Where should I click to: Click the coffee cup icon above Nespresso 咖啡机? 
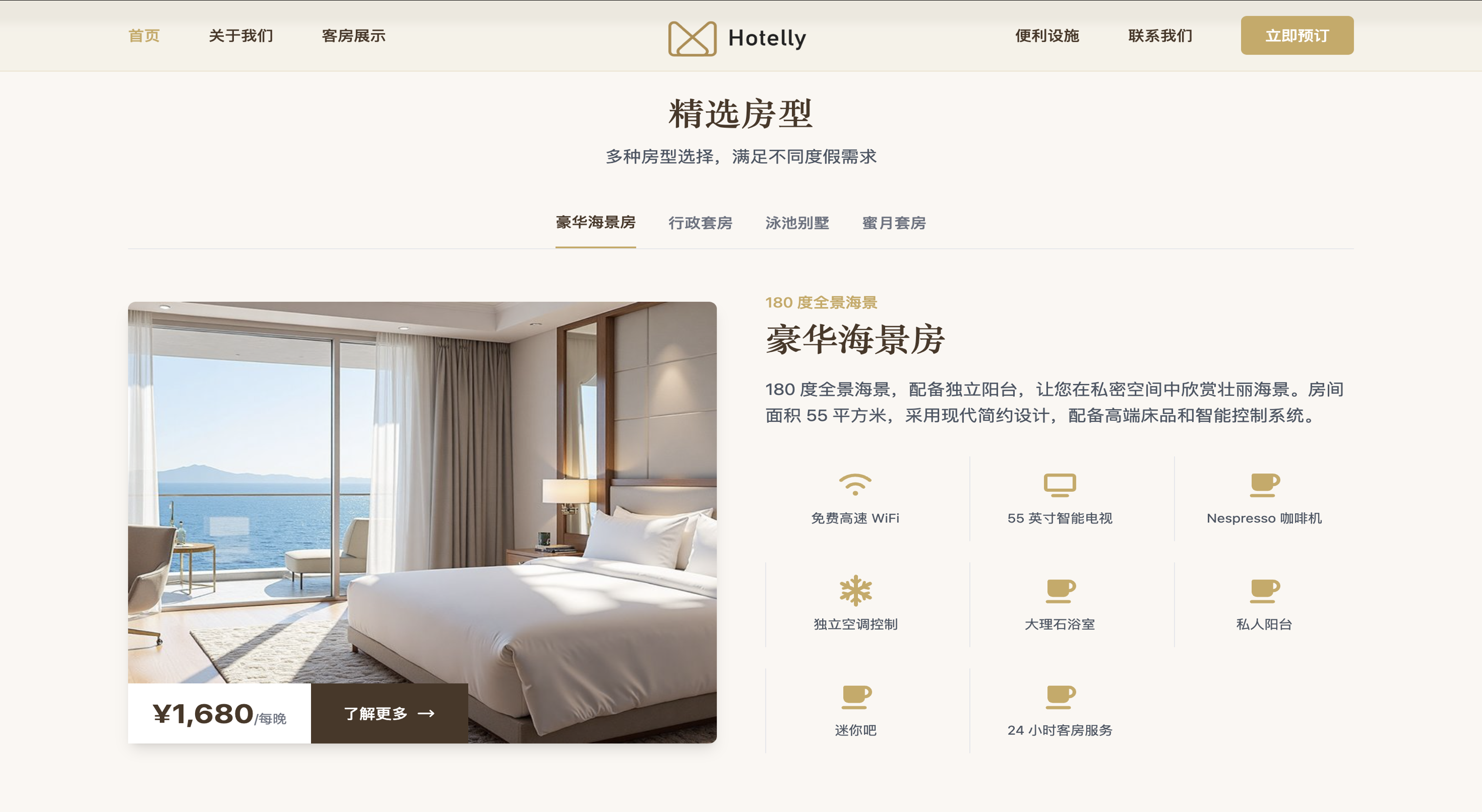[1264, 485]
